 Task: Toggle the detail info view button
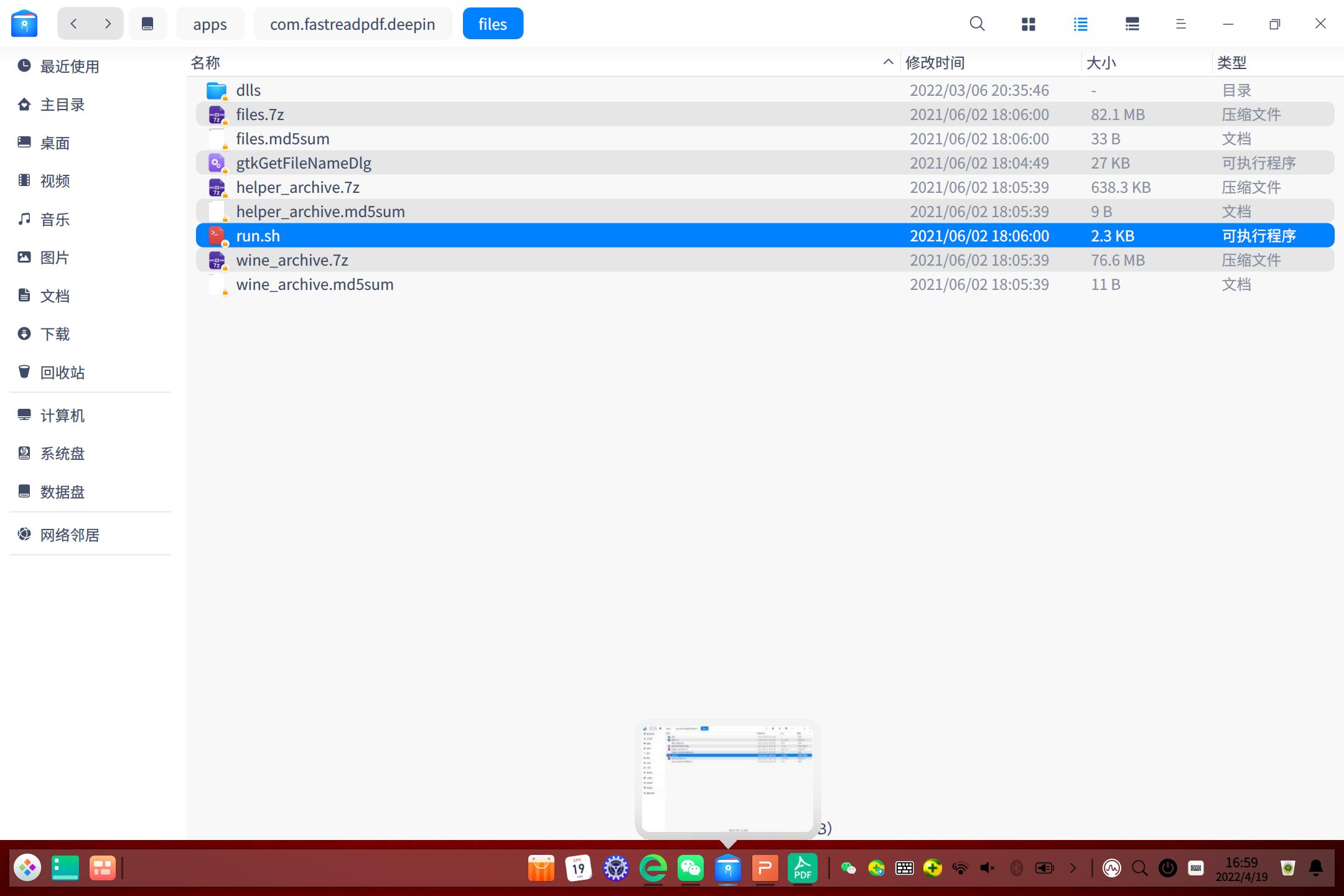click(x=1132, y=24)
